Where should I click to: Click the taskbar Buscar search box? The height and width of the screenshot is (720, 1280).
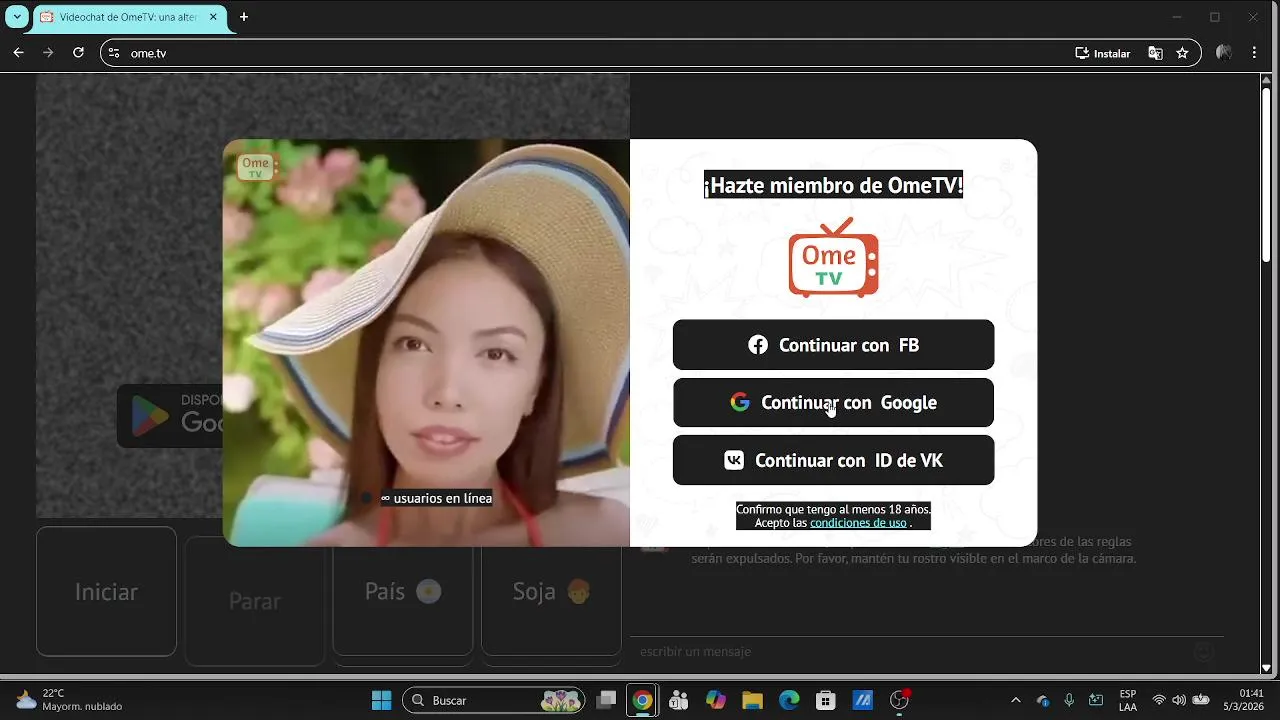click(x=494, y=700)
